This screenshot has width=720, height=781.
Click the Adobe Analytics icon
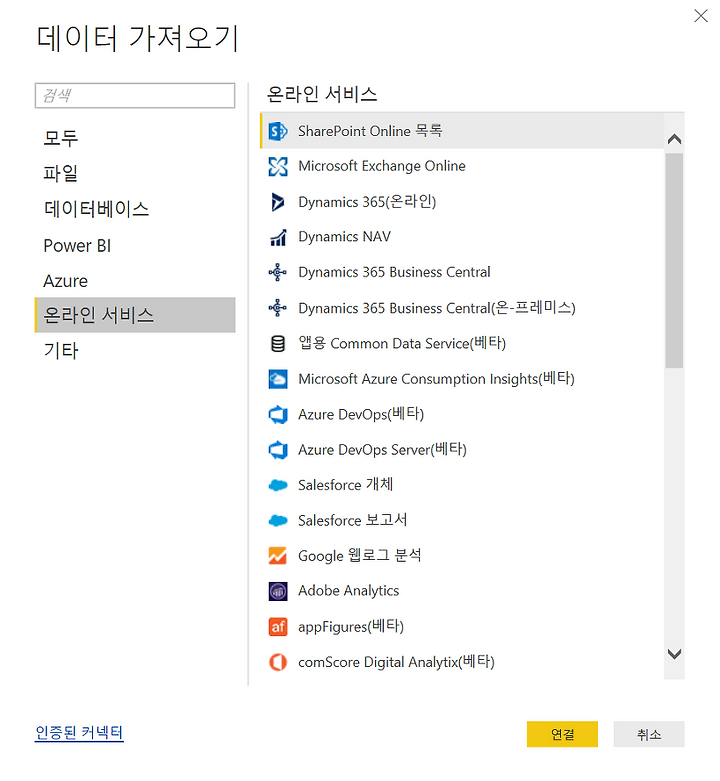[x=278, y=592]
